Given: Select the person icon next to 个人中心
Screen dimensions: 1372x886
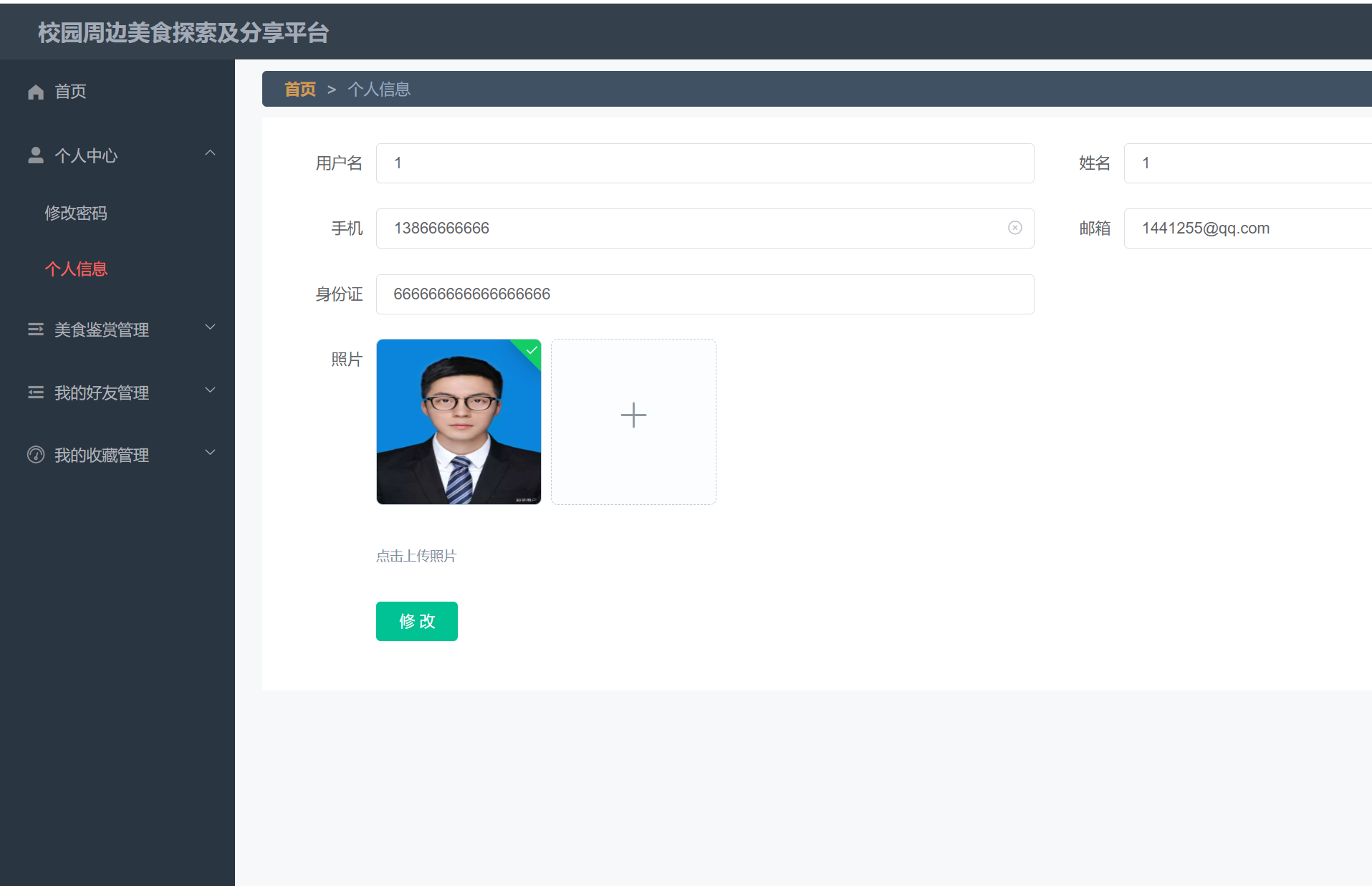Looking at the screenshot, I should (x=36, y=154).
